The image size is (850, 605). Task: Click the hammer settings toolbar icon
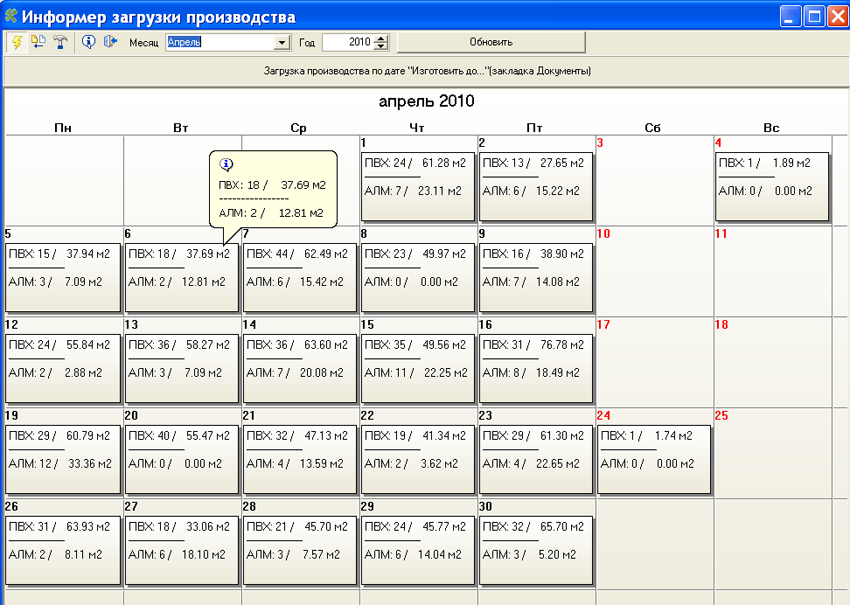point(60,42)
